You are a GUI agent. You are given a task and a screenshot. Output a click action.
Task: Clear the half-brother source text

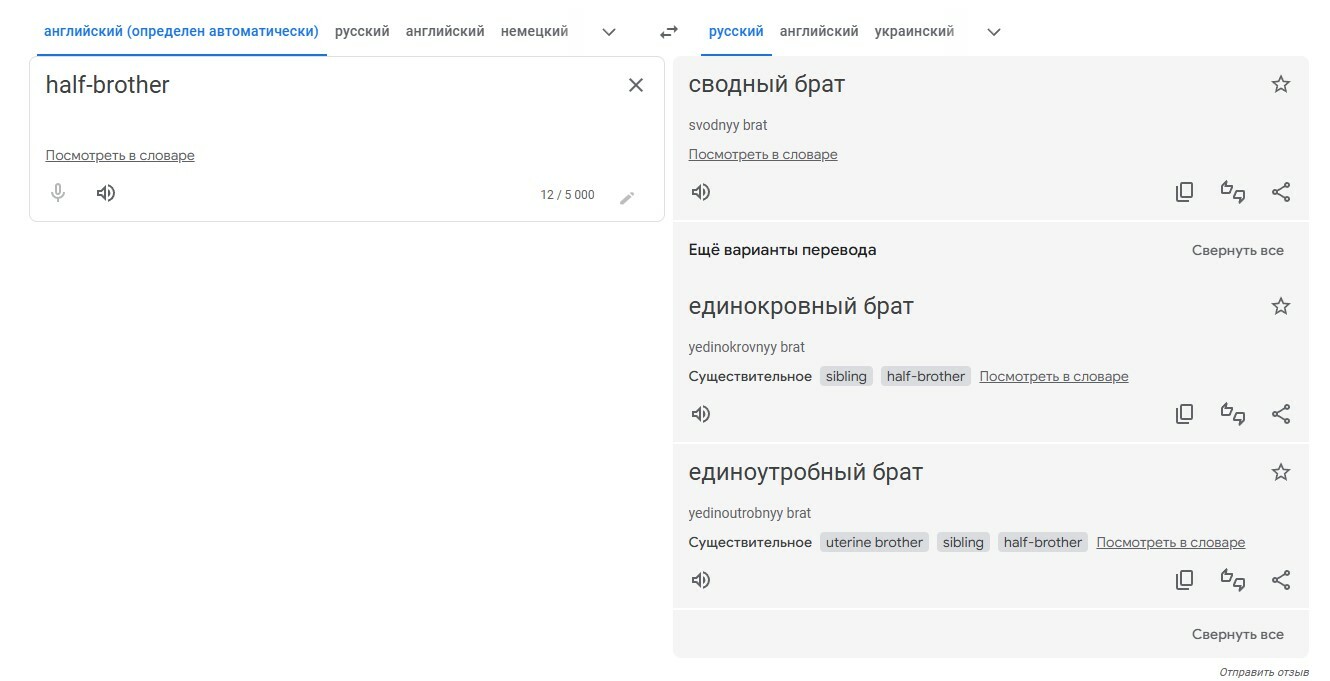click(635, 85)
